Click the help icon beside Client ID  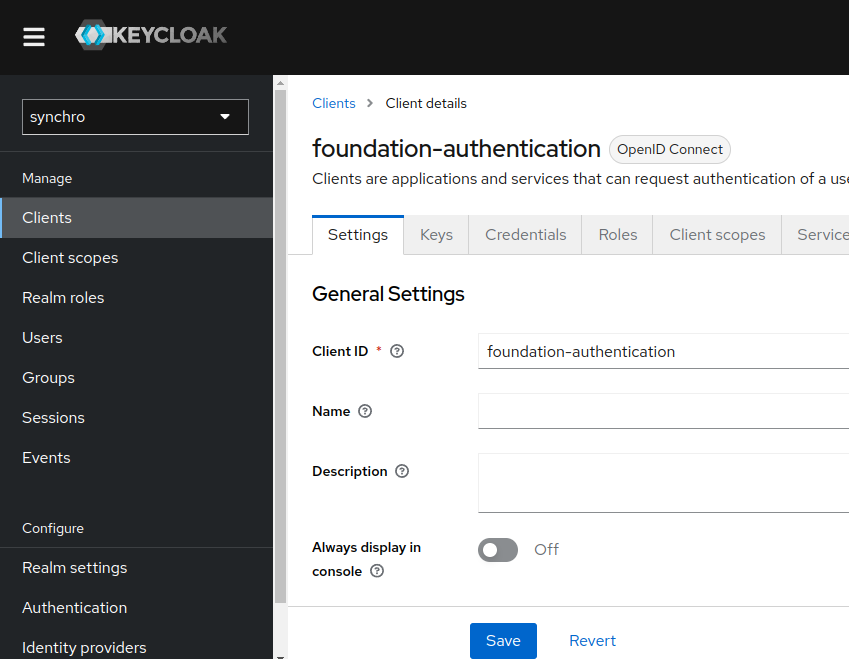pos(397,351)
